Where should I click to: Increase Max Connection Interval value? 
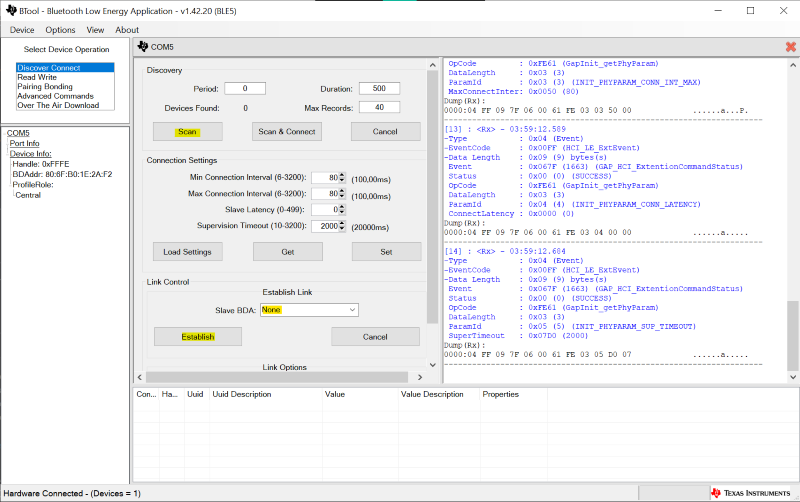pos(342,191)
